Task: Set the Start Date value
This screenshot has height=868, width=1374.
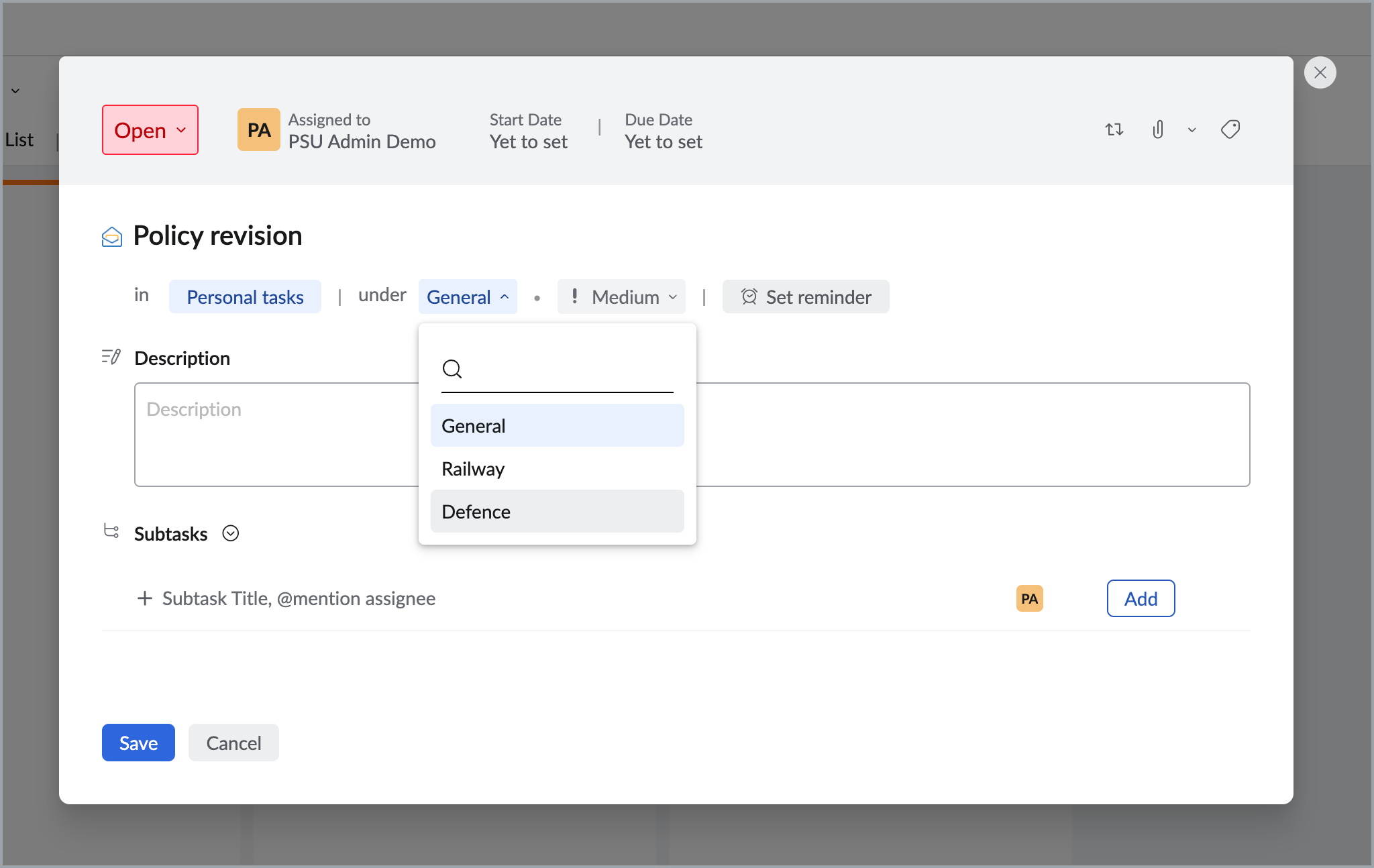Action: pos(529,142)
